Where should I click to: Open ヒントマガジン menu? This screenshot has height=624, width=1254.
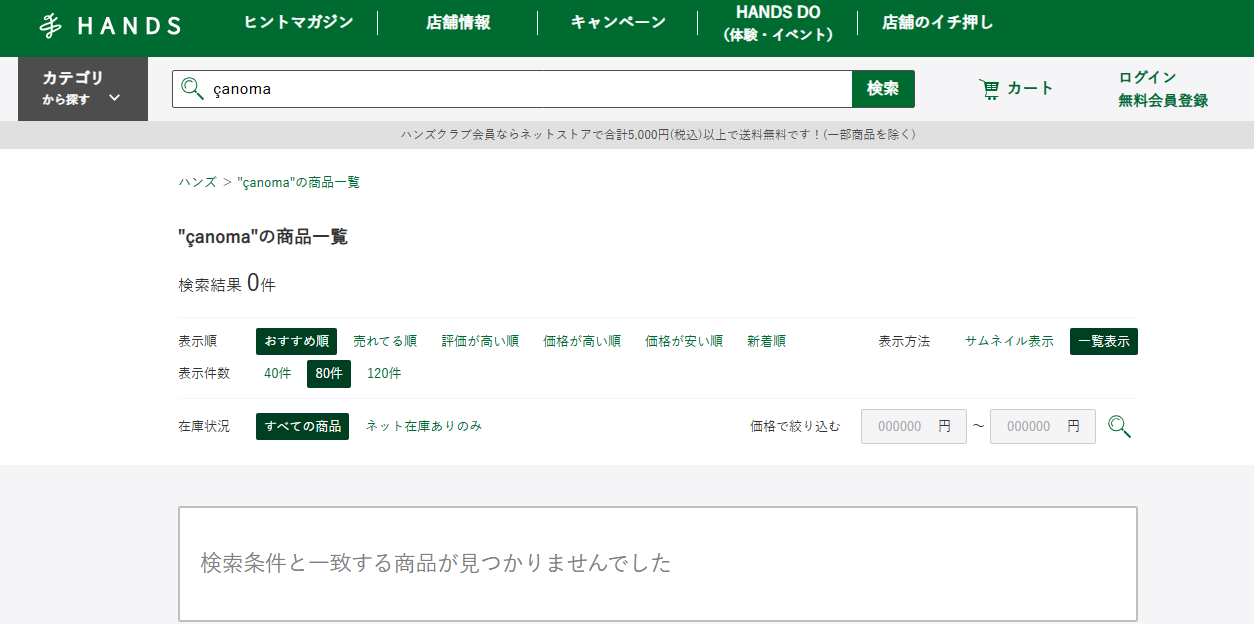(299, 22)
